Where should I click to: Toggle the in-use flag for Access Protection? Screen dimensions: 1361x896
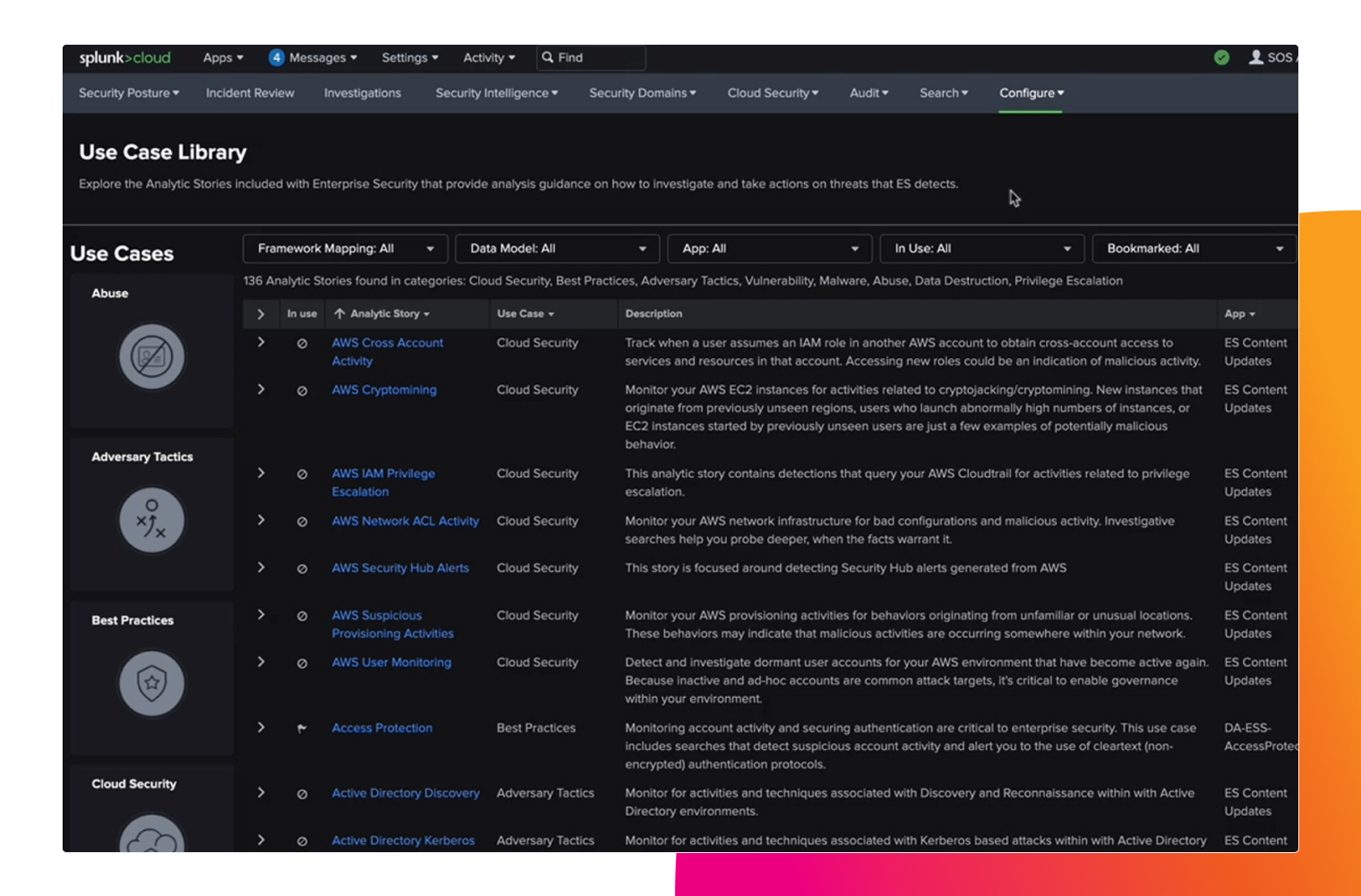pyautogui.click(x=302, y=728)
